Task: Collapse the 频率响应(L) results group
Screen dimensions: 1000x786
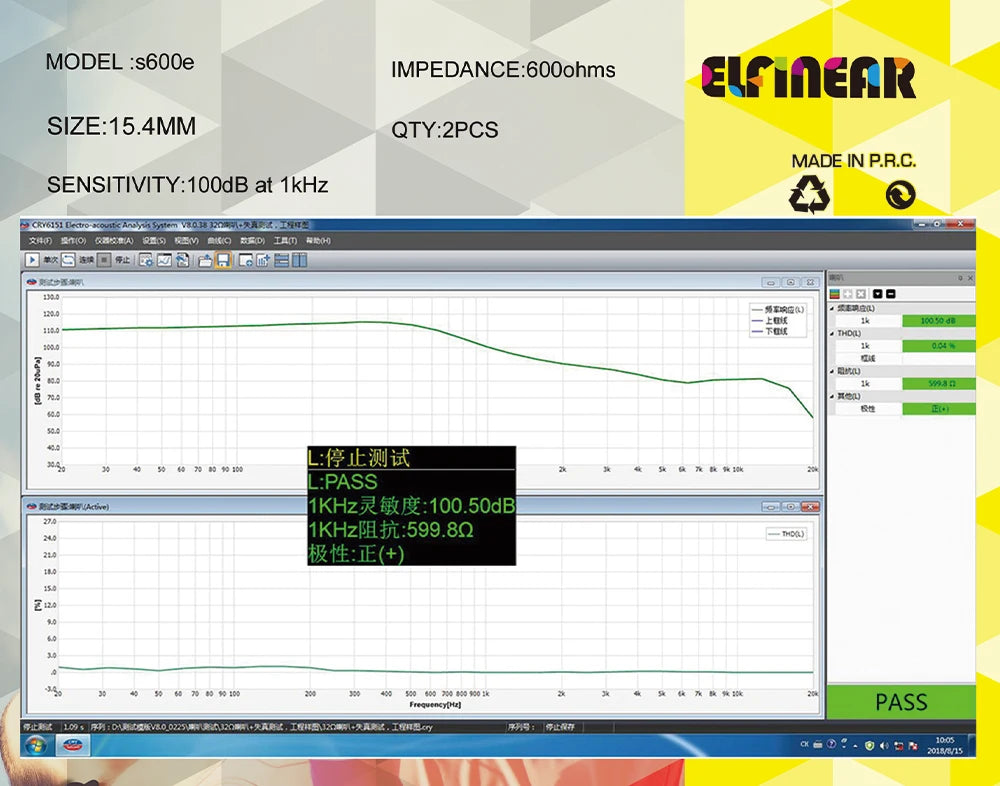Action: [832, 308]
